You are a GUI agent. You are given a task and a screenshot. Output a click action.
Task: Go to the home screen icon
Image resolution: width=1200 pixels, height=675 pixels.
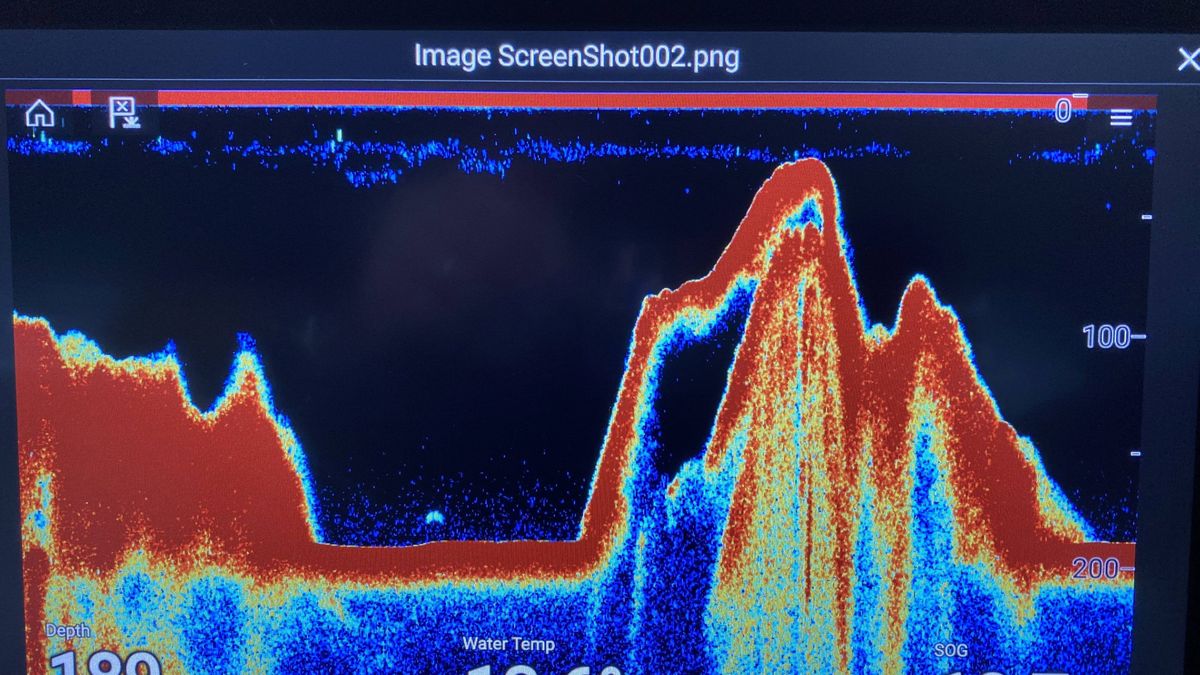coord(40,114)
